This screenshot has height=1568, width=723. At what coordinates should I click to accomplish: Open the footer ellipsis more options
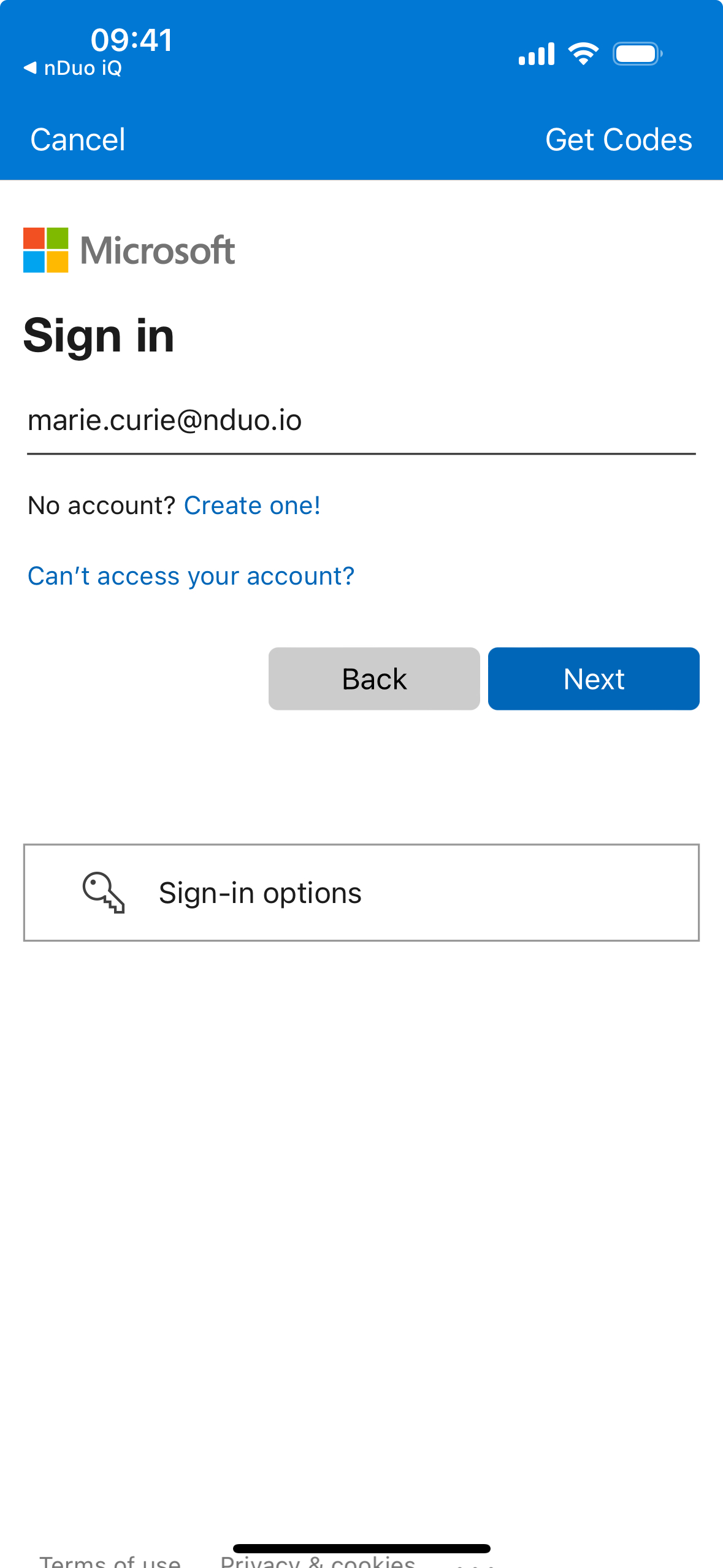[x=476, y=1563]
